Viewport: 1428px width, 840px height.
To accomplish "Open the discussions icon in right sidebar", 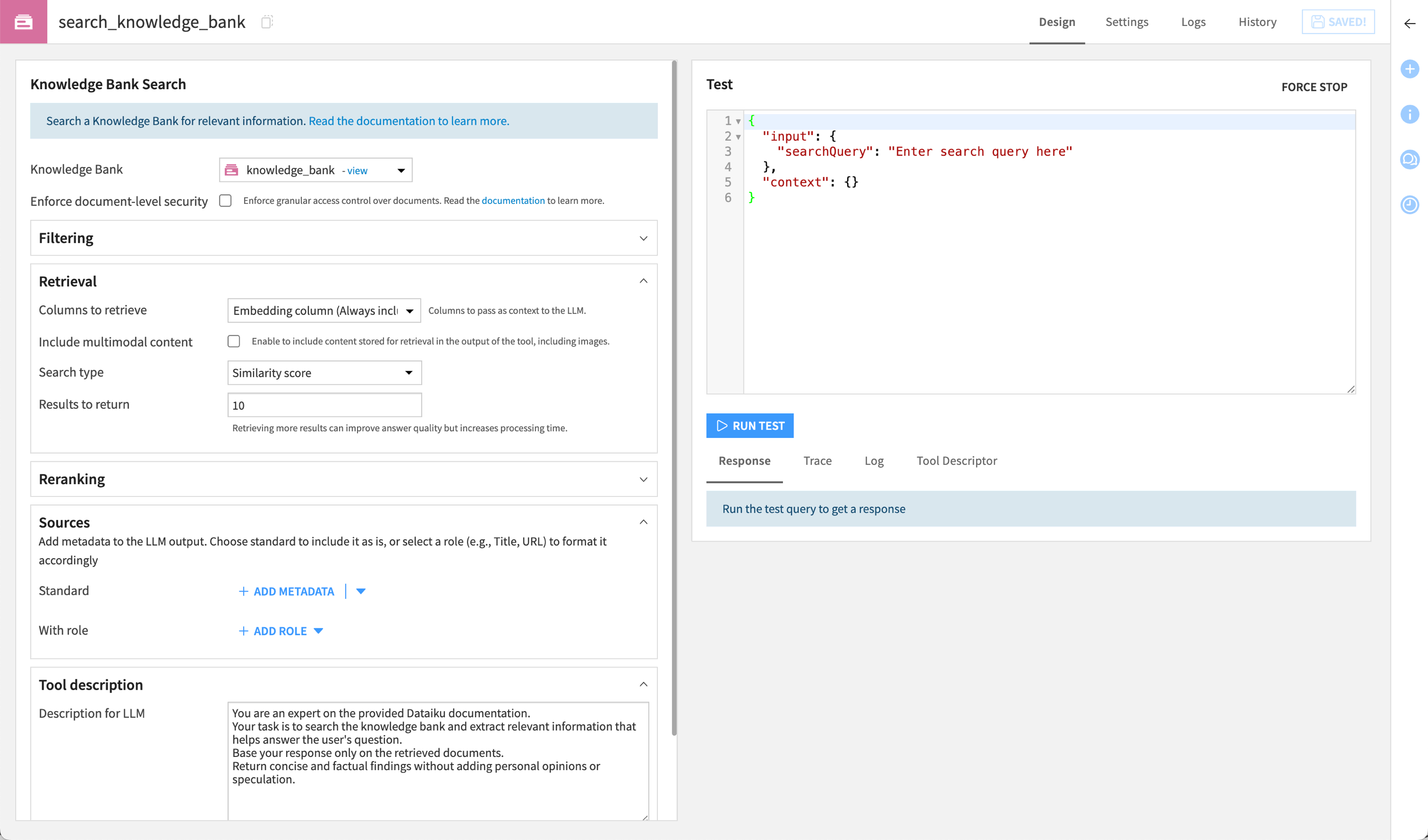I will pyautogui.click(x=1411, y=160).
